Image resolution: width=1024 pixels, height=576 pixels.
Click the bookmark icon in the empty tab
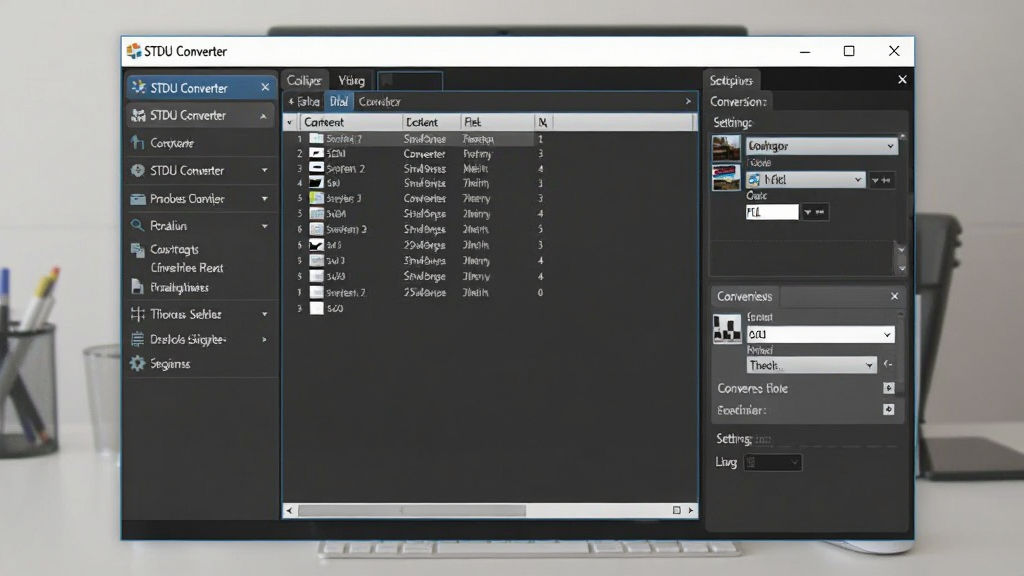coord(387,80)
